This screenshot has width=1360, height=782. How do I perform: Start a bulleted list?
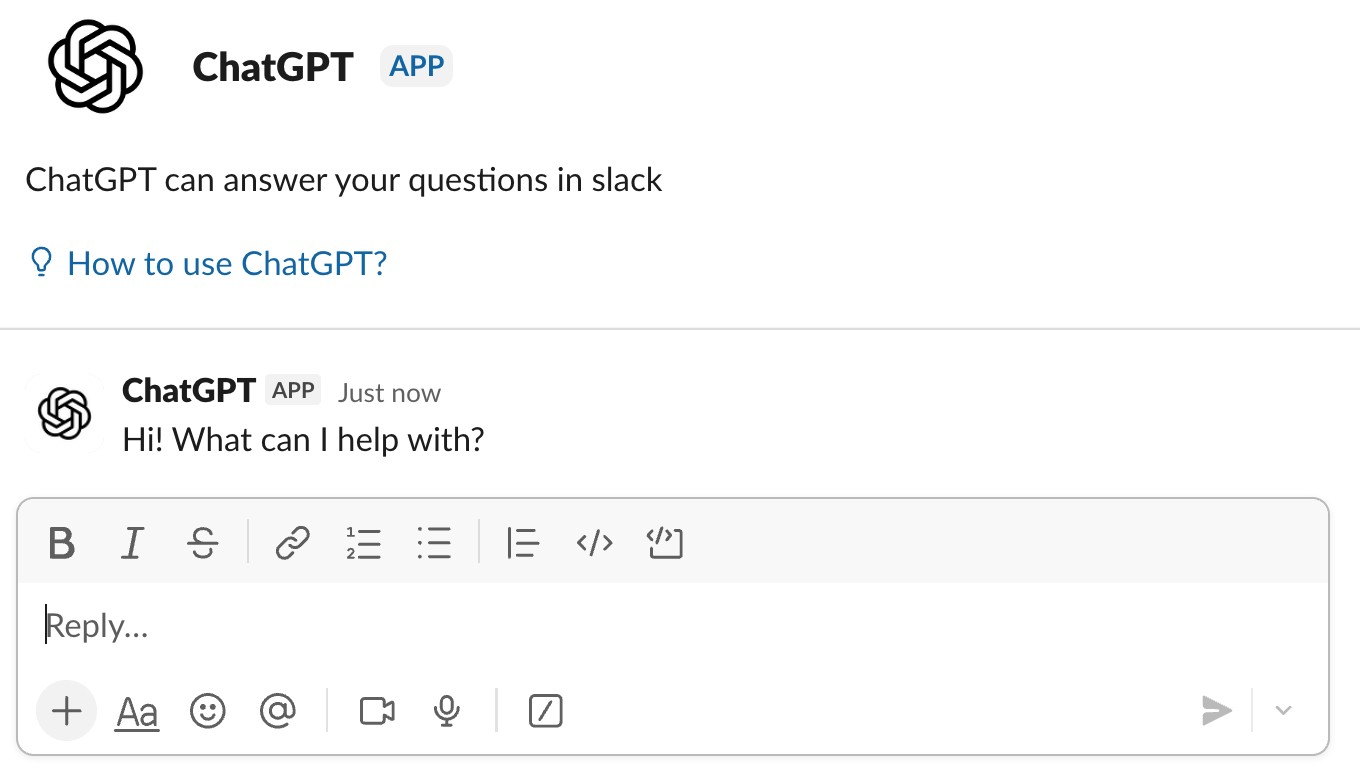(434, 543)
